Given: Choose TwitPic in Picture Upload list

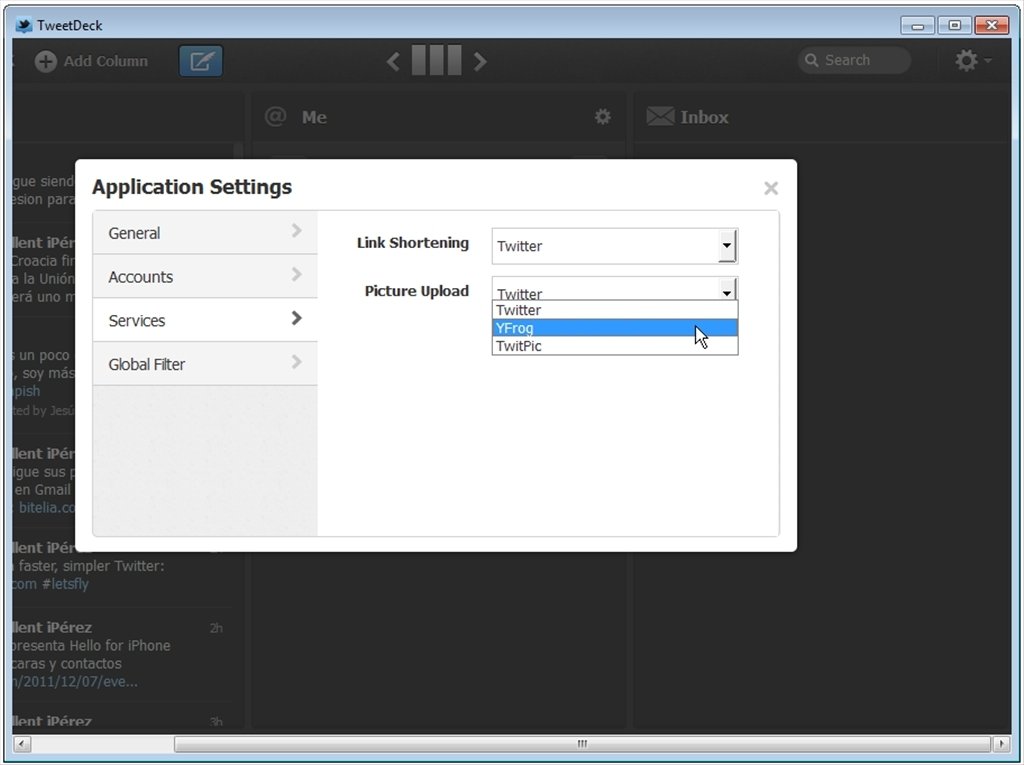Looking at the screenshot, I should pos(615,346).
